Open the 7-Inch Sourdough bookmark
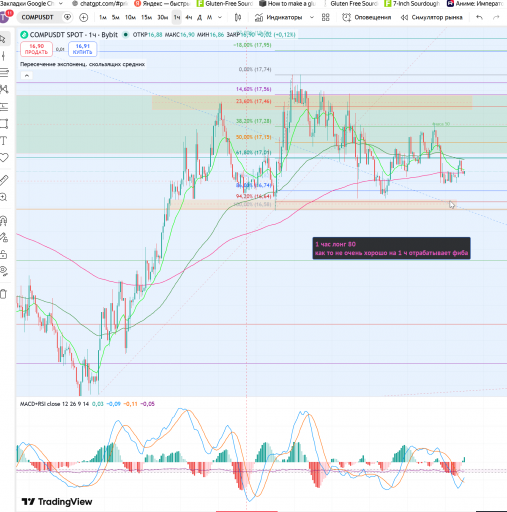507x512 pixels. point(412,4)
